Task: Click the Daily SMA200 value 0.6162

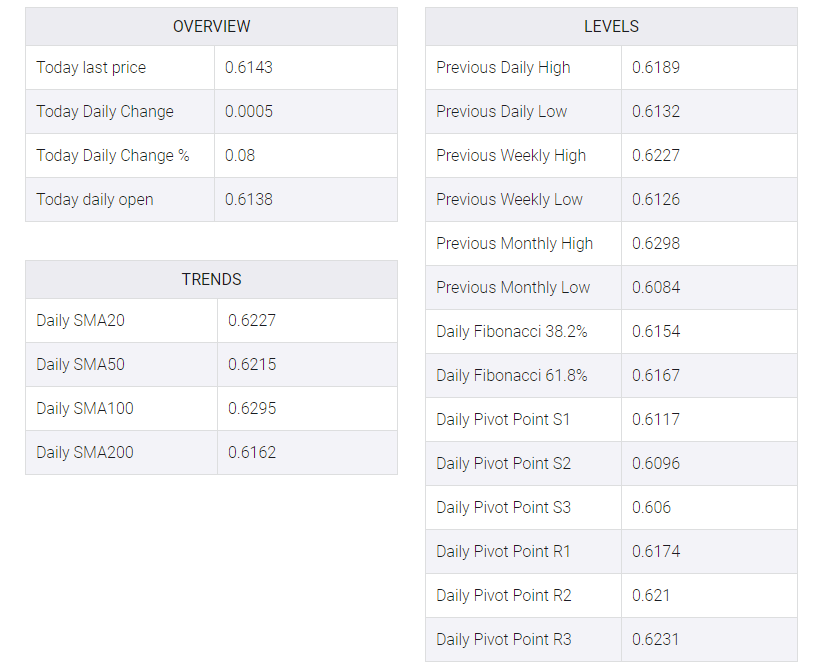Action: click(x=252, y=452)
